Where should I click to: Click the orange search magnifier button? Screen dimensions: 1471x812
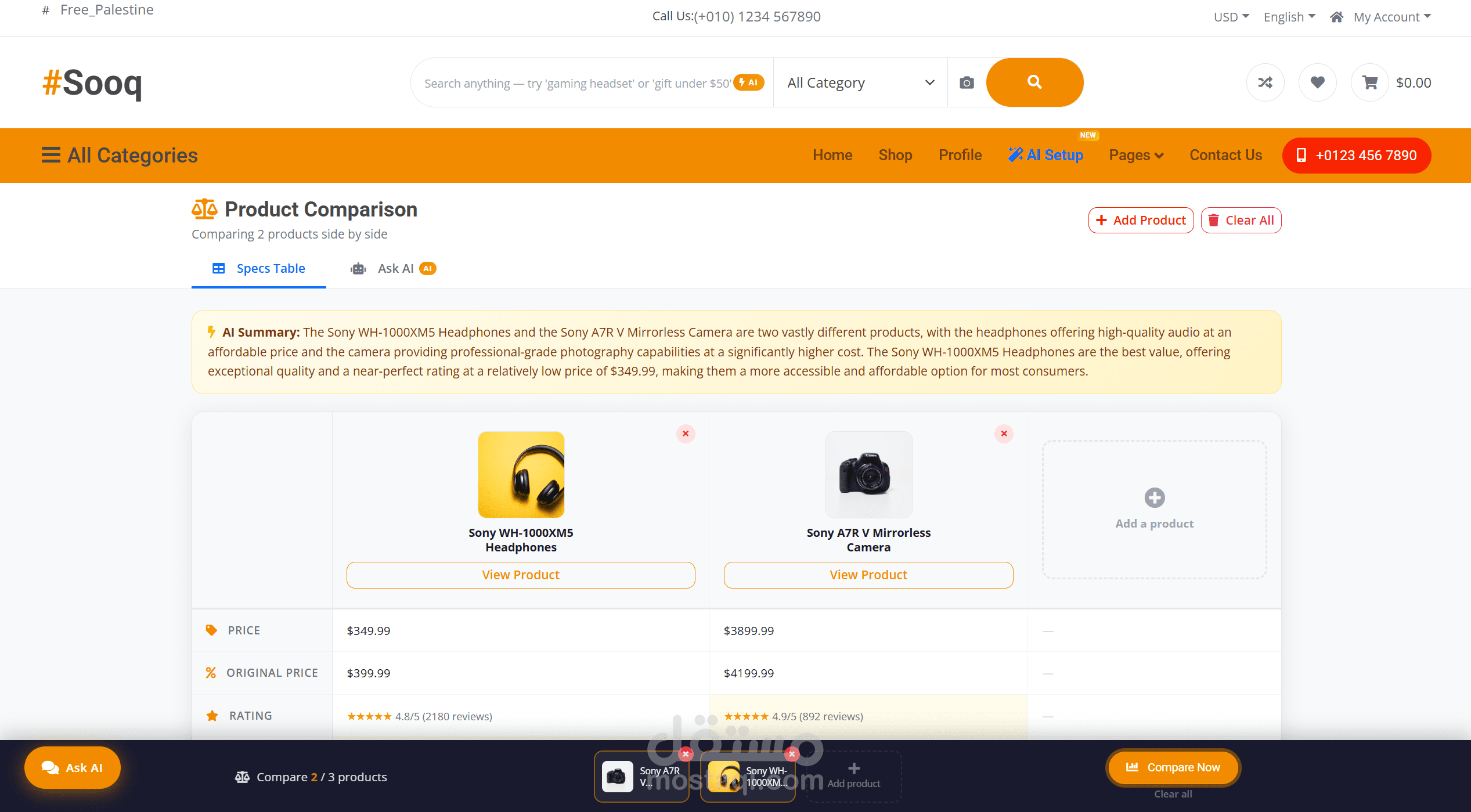(x=1034, y=82)
